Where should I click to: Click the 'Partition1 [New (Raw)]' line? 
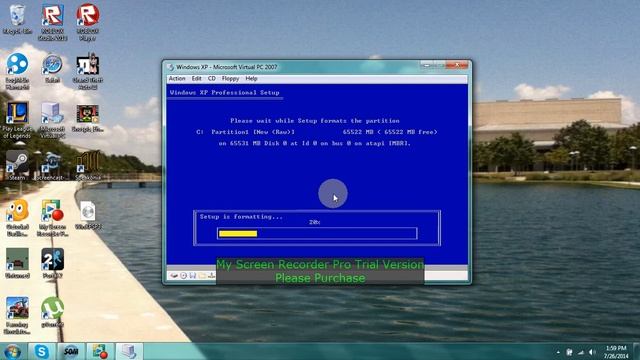point(316,132)
